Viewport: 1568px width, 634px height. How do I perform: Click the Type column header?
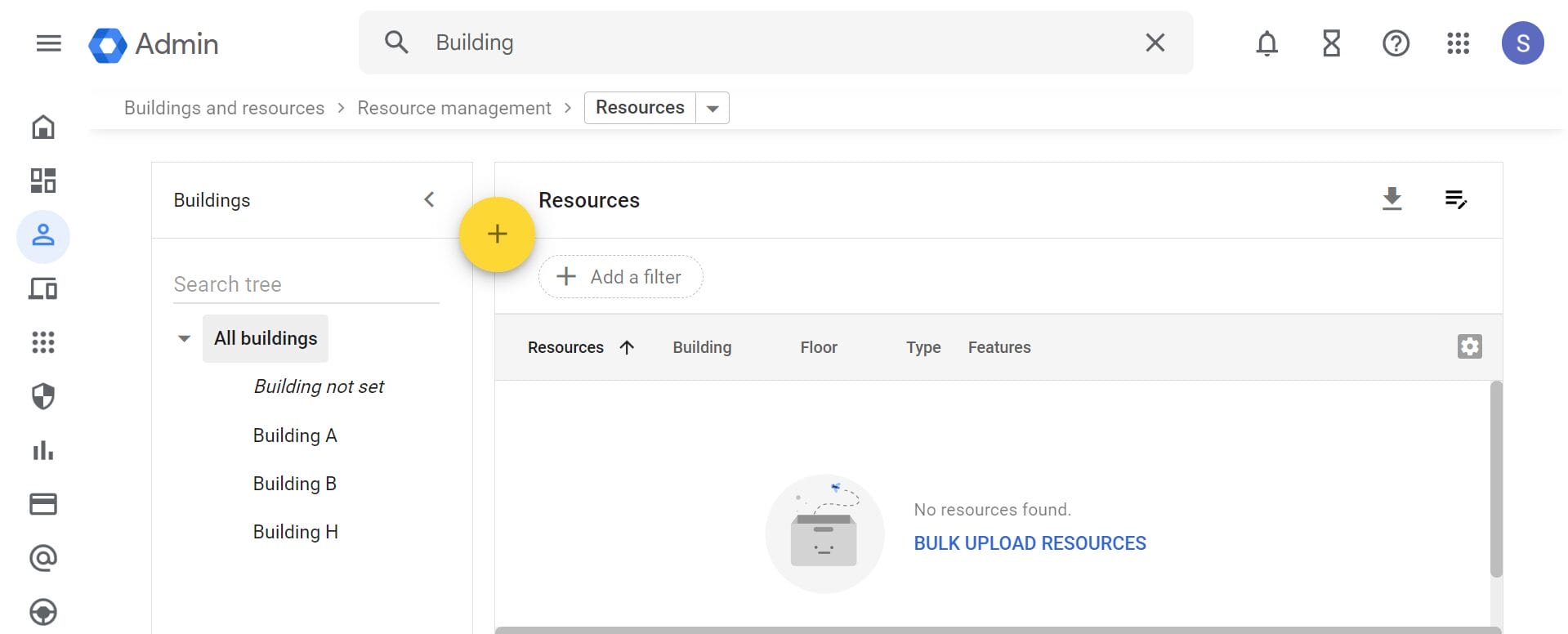923,347
